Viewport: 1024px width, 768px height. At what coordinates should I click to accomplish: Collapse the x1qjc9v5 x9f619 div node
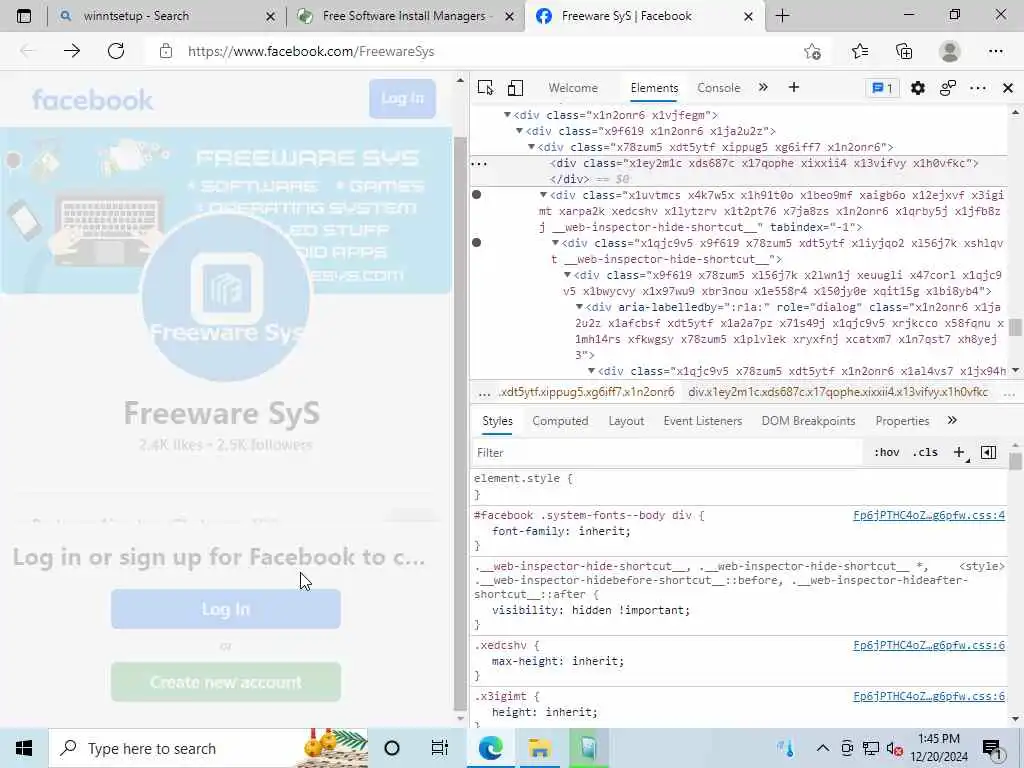coord(555,242)
